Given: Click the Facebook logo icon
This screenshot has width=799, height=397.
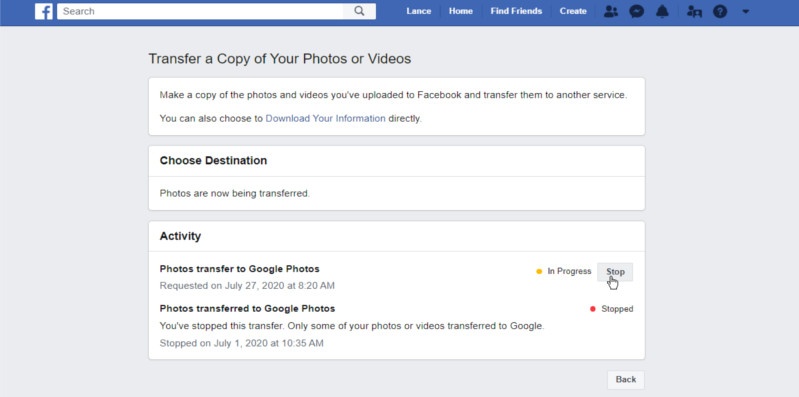Looking at the screenshot, I should [x=44, y=11].
